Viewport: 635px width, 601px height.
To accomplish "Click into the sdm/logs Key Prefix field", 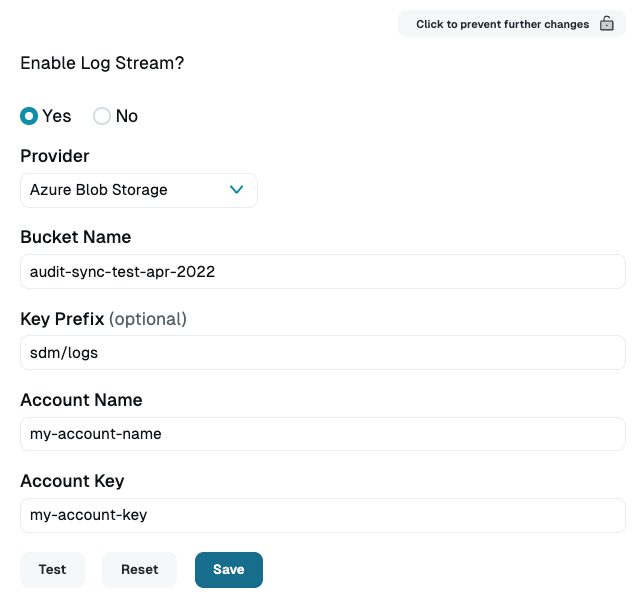I will [322, 352].
